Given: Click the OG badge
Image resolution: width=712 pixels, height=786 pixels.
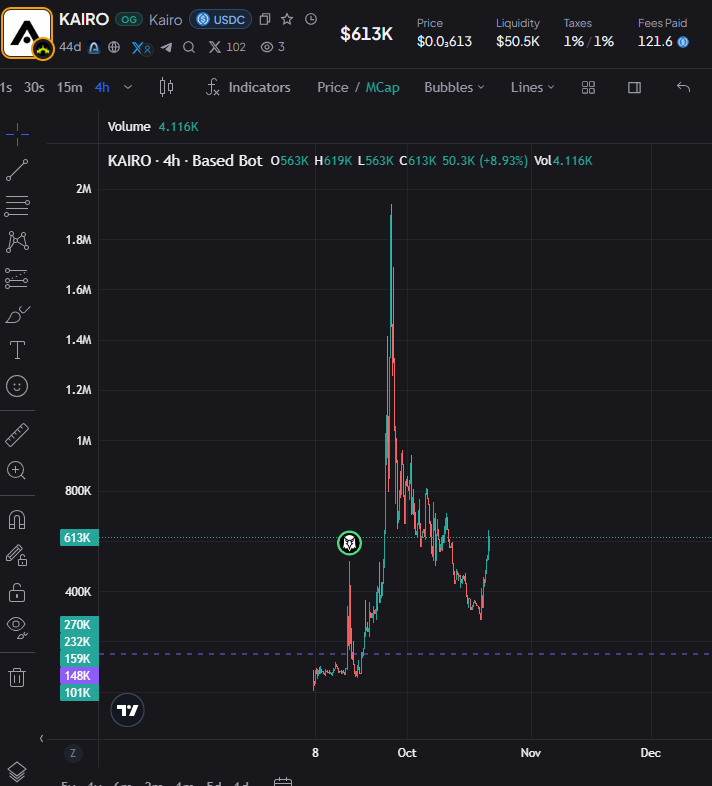Looking at the screenshot, I should coord(129,20).
